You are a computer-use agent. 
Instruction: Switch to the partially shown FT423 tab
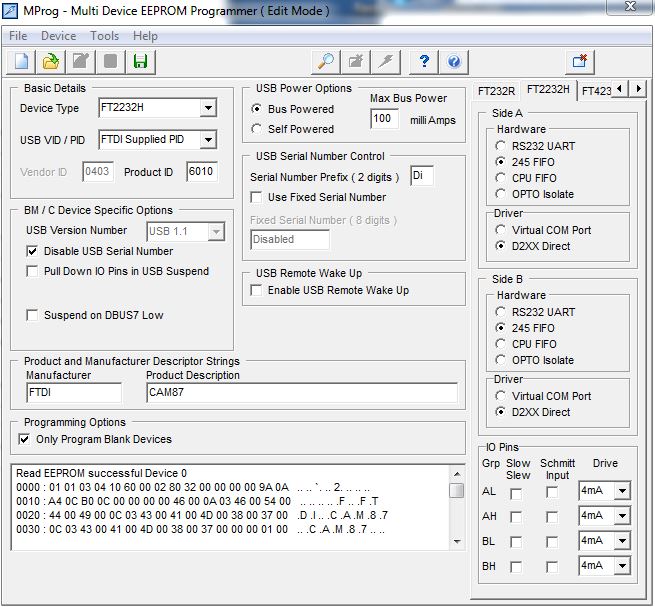pos(596,91)
